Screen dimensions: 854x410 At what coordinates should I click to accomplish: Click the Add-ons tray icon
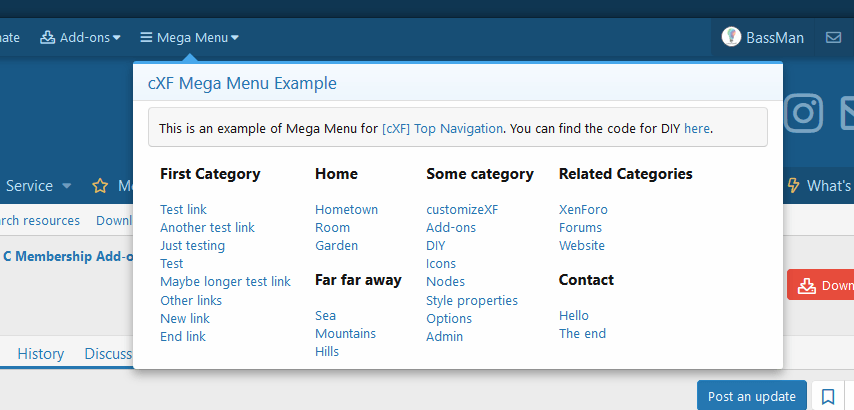47,38
